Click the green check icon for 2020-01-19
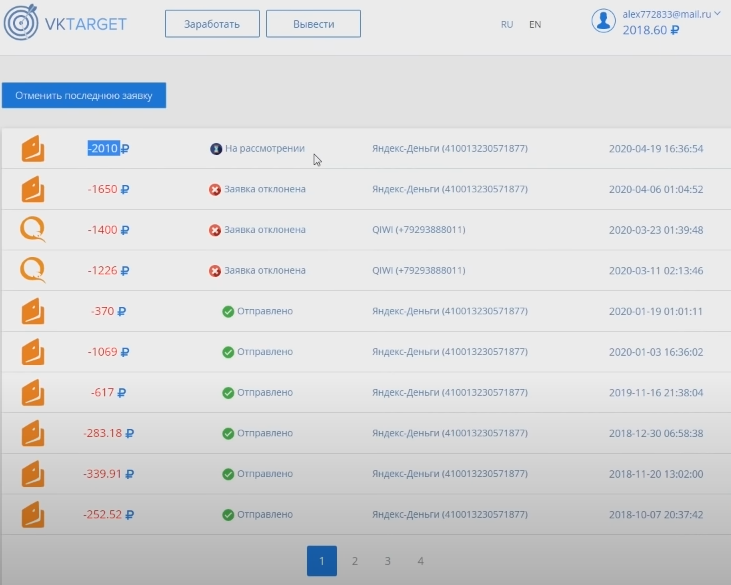This screenshot has width=731, height=585. pos(228,311)
